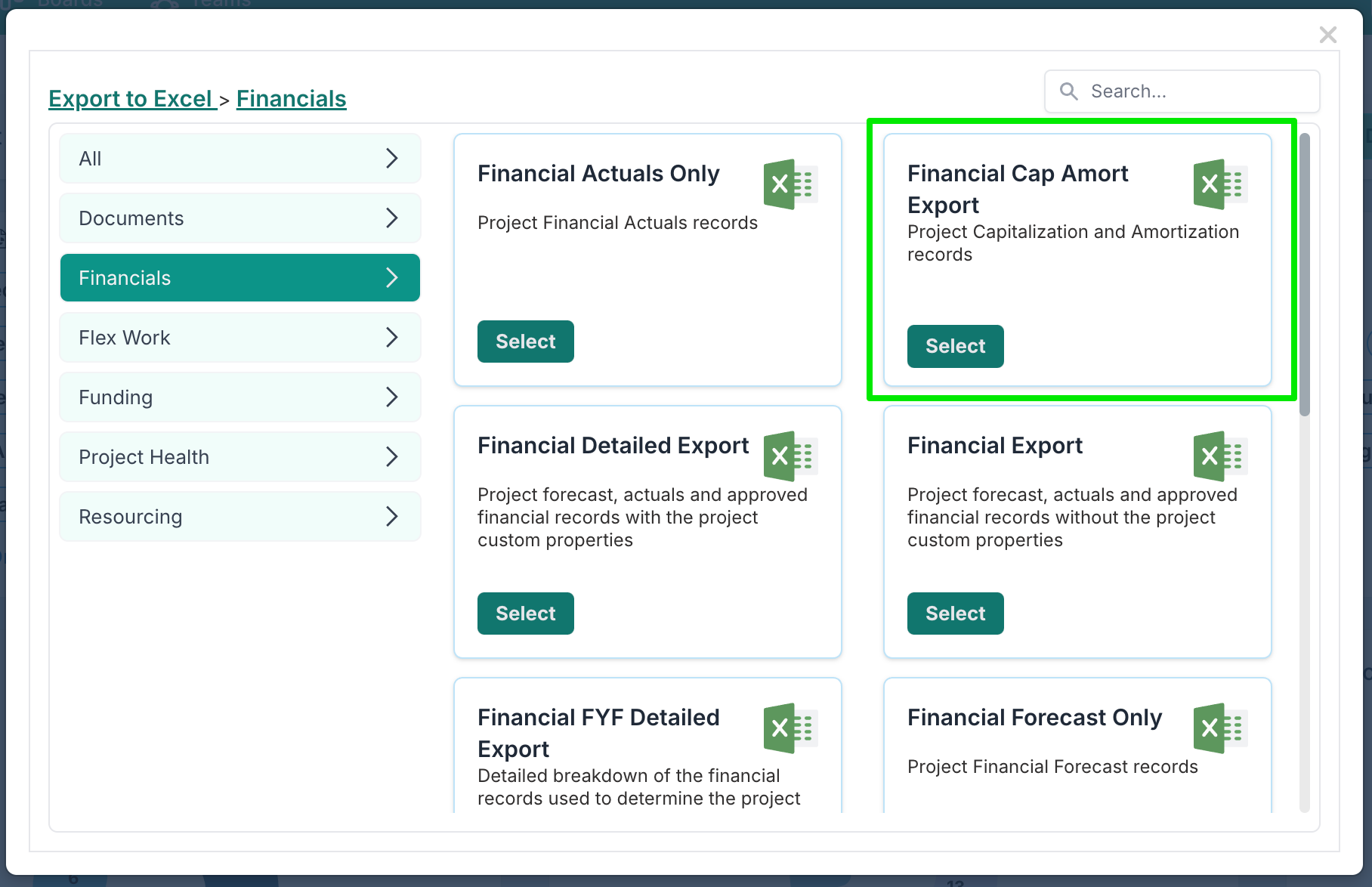Click the 'with the project custom properties' description
This screenshot has width=1372, height=887.
(642, 518)
